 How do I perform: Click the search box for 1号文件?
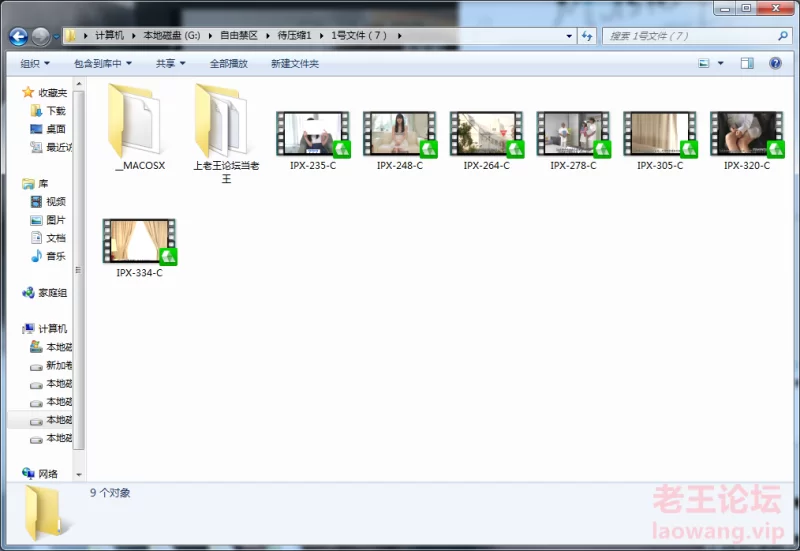[x=690, y=36]
